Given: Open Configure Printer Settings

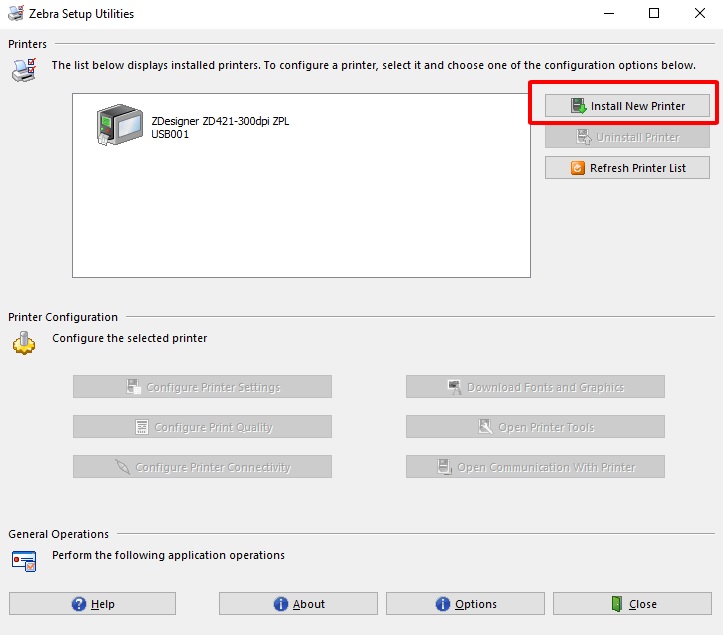Looking at the screenshot, I should [202, 387].
